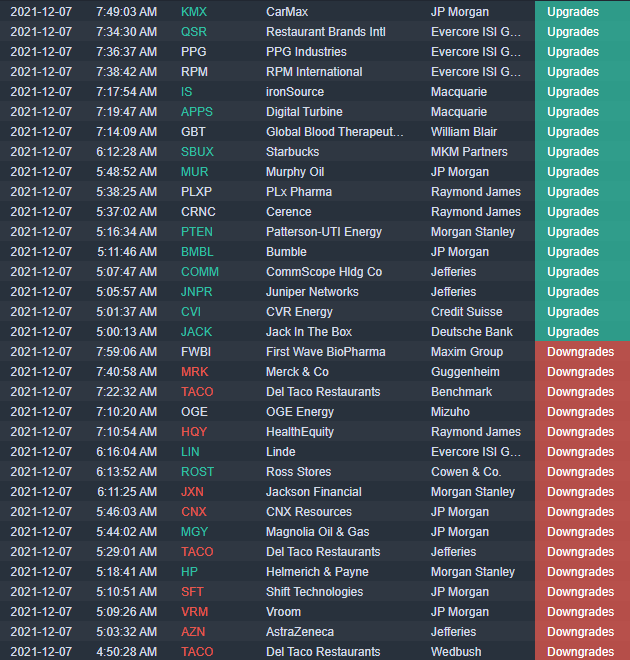Image resolution: width=630 pixels, height=660 pixels.
Task: Select the red MRK ticker symbol
Action: pos(195,372)
